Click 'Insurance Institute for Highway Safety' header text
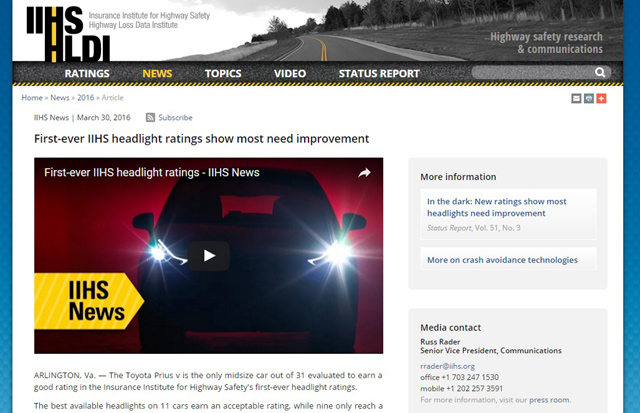640x413 pixels. [149, 16]
